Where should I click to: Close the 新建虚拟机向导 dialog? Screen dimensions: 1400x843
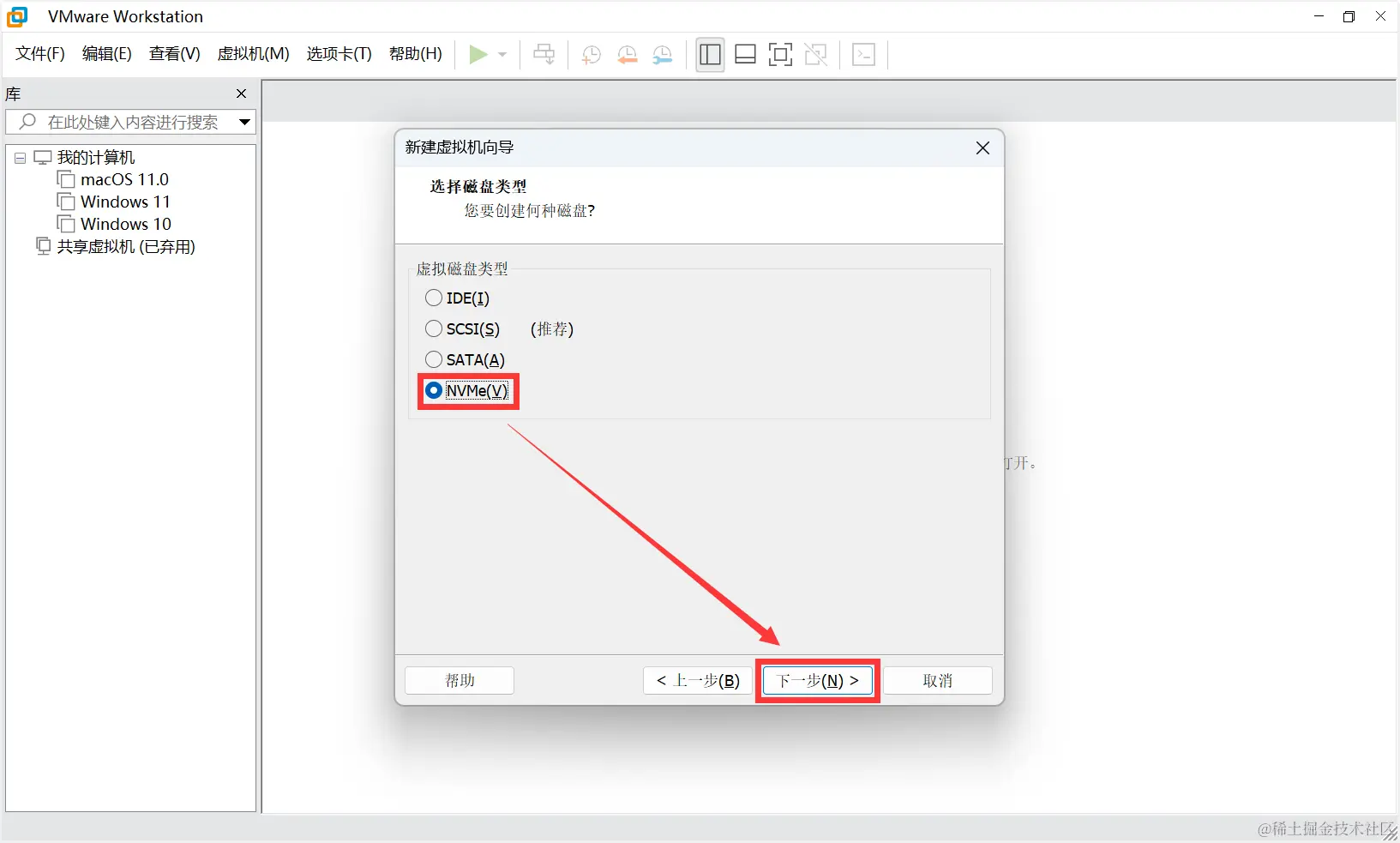[x=982, y=148]
